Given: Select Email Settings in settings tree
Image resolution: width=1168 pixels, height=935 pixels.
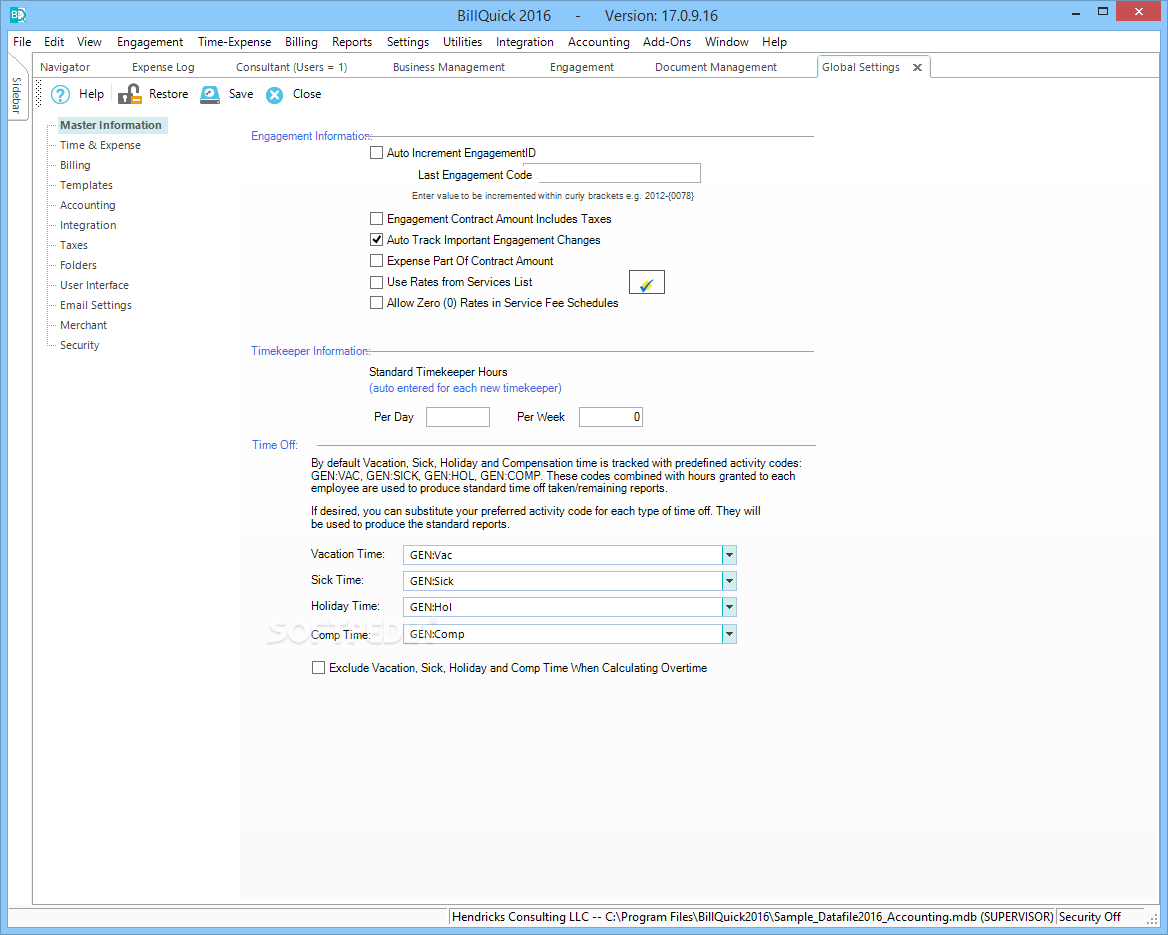Looking at the screenshot, I should coord(96,306).
